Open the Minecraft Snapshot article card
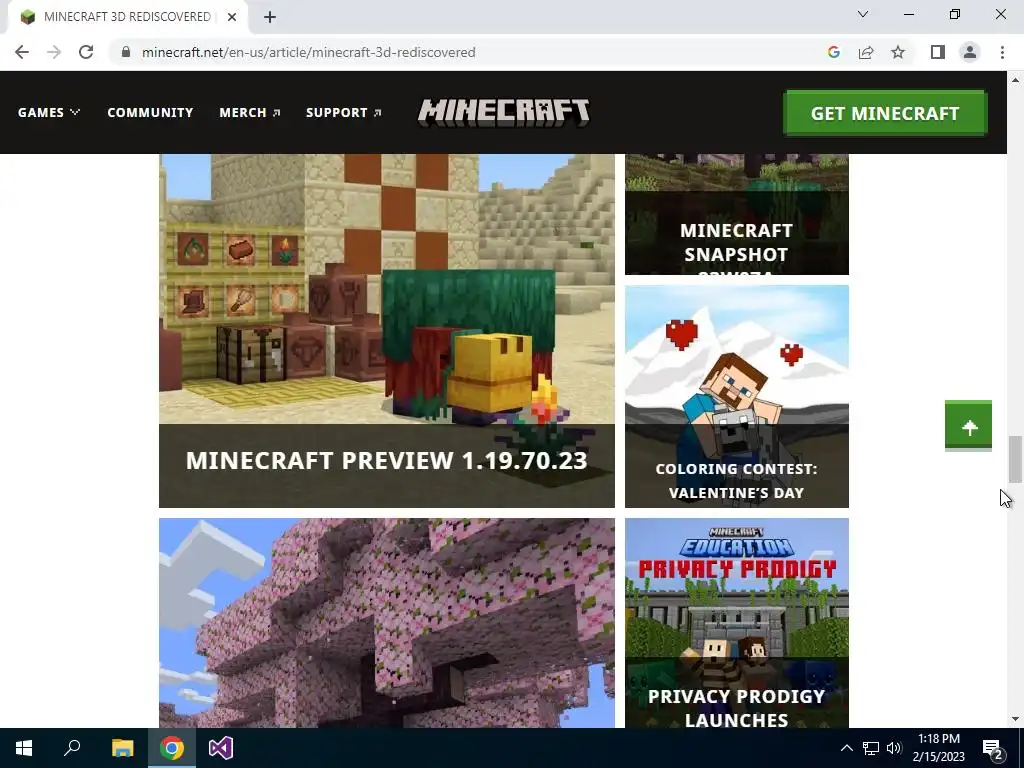Screen dimensions: 1024x768 click(x=737, y=214)
